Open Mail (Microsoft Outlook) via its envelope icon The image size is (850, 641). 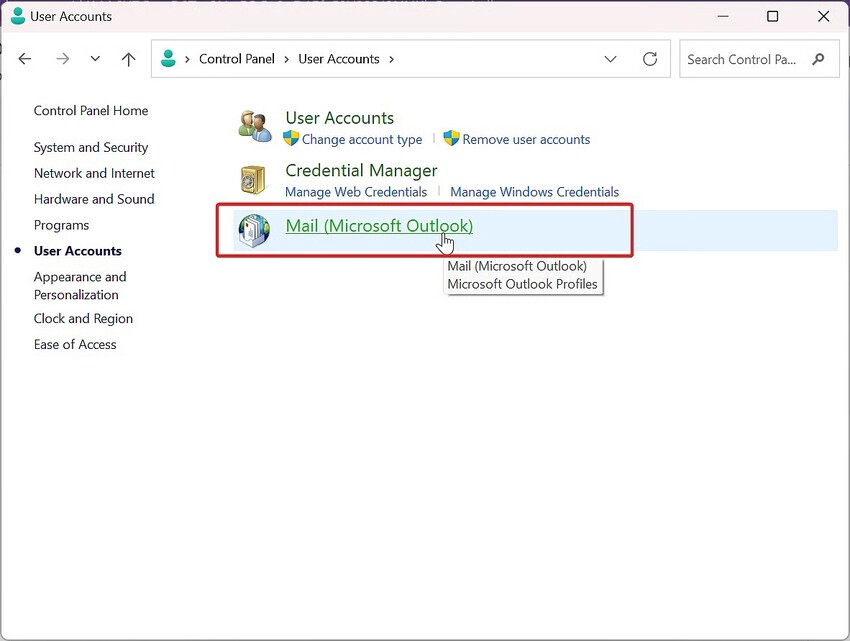[253, 230]
